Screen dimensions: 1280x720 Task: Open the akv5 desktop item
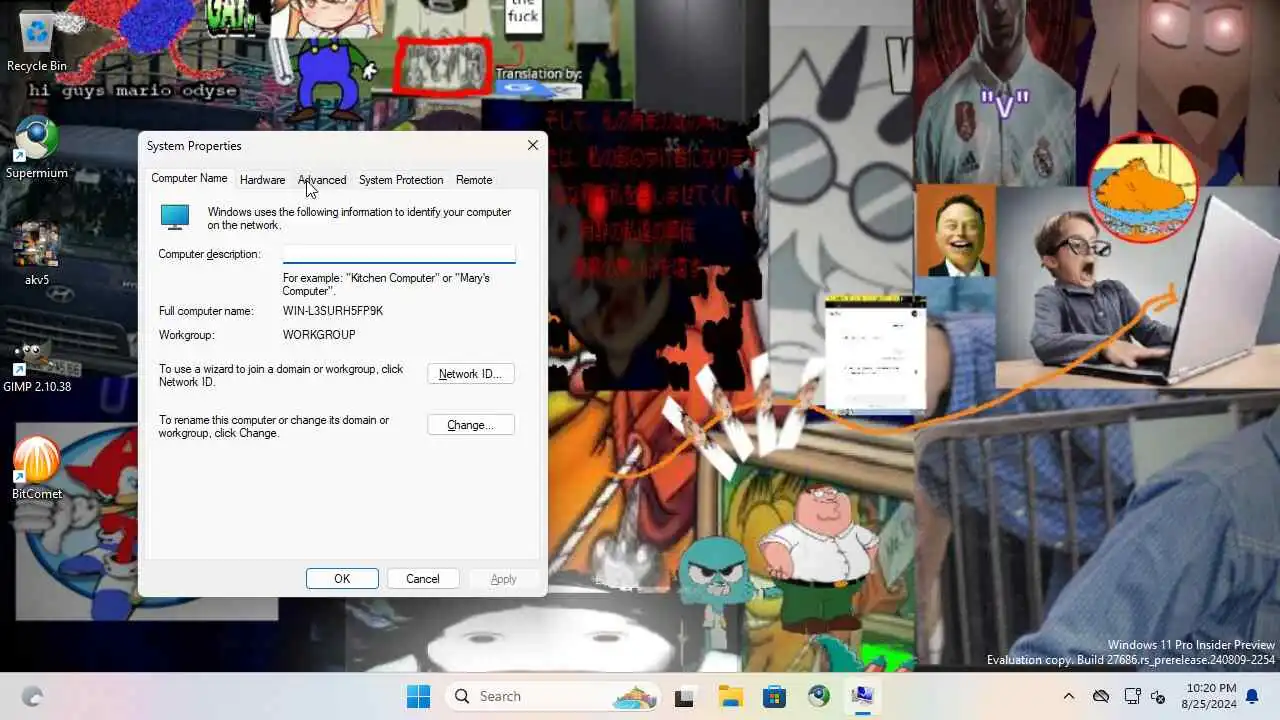[37, 254]
